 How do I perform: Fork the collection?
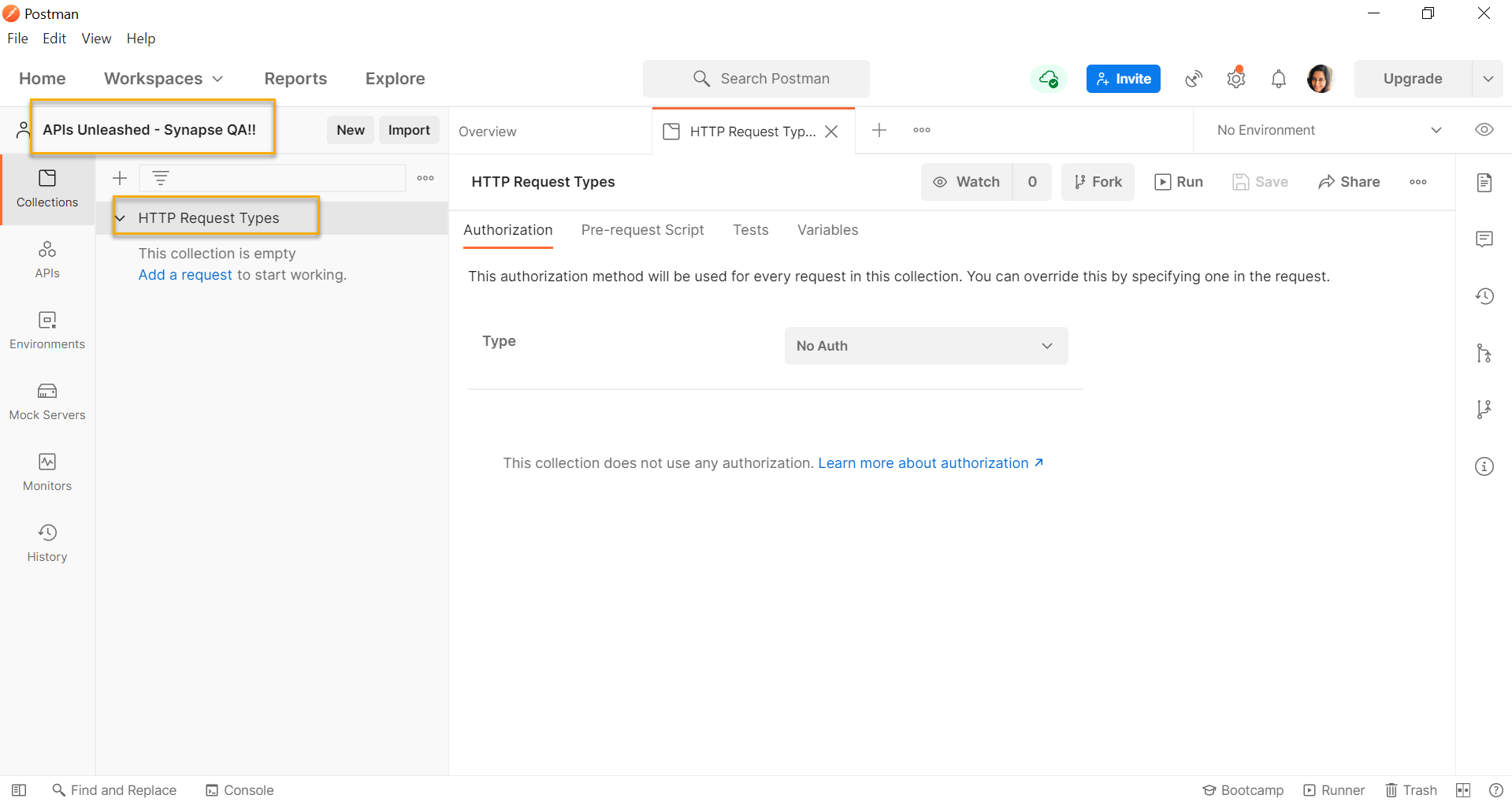click(x=1098, y=182)
